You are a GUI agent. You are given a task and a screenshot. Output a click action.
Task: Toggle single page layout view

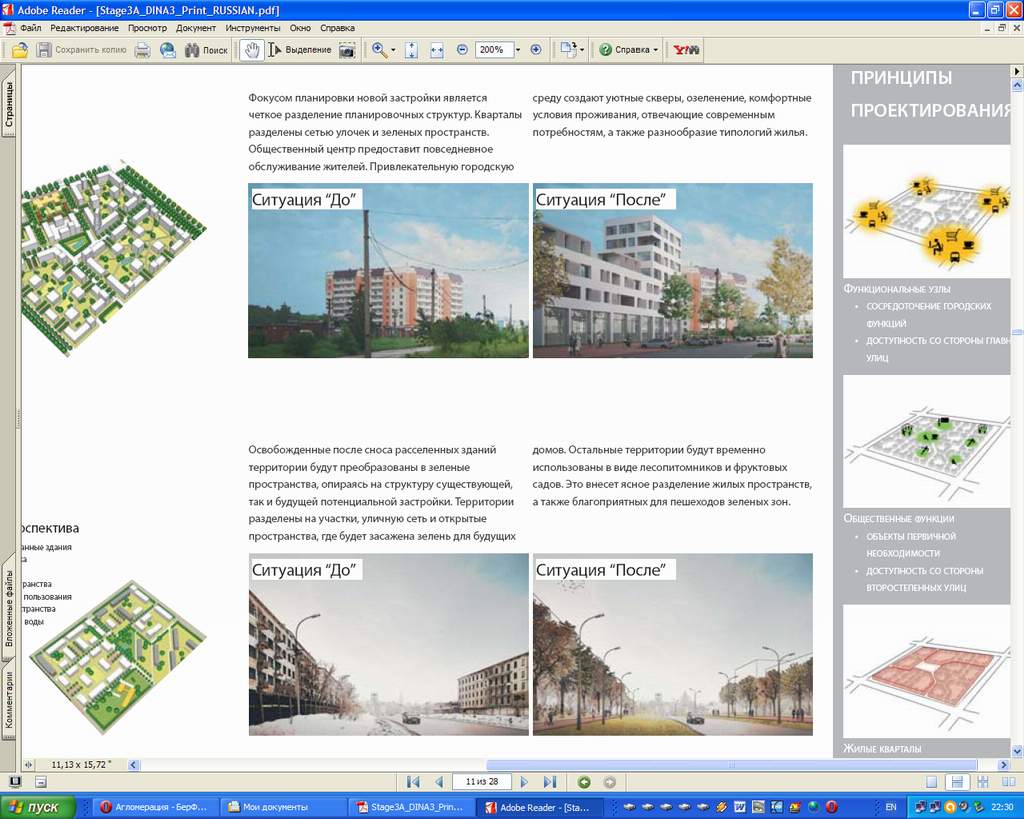pos(932,782)
